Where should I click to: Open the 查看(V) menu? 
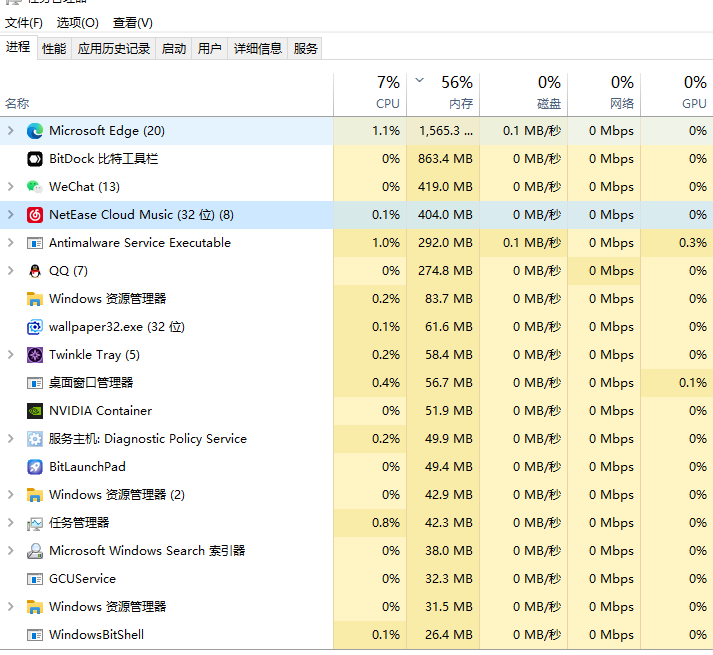pyautogui.click(x=133, y=23)
